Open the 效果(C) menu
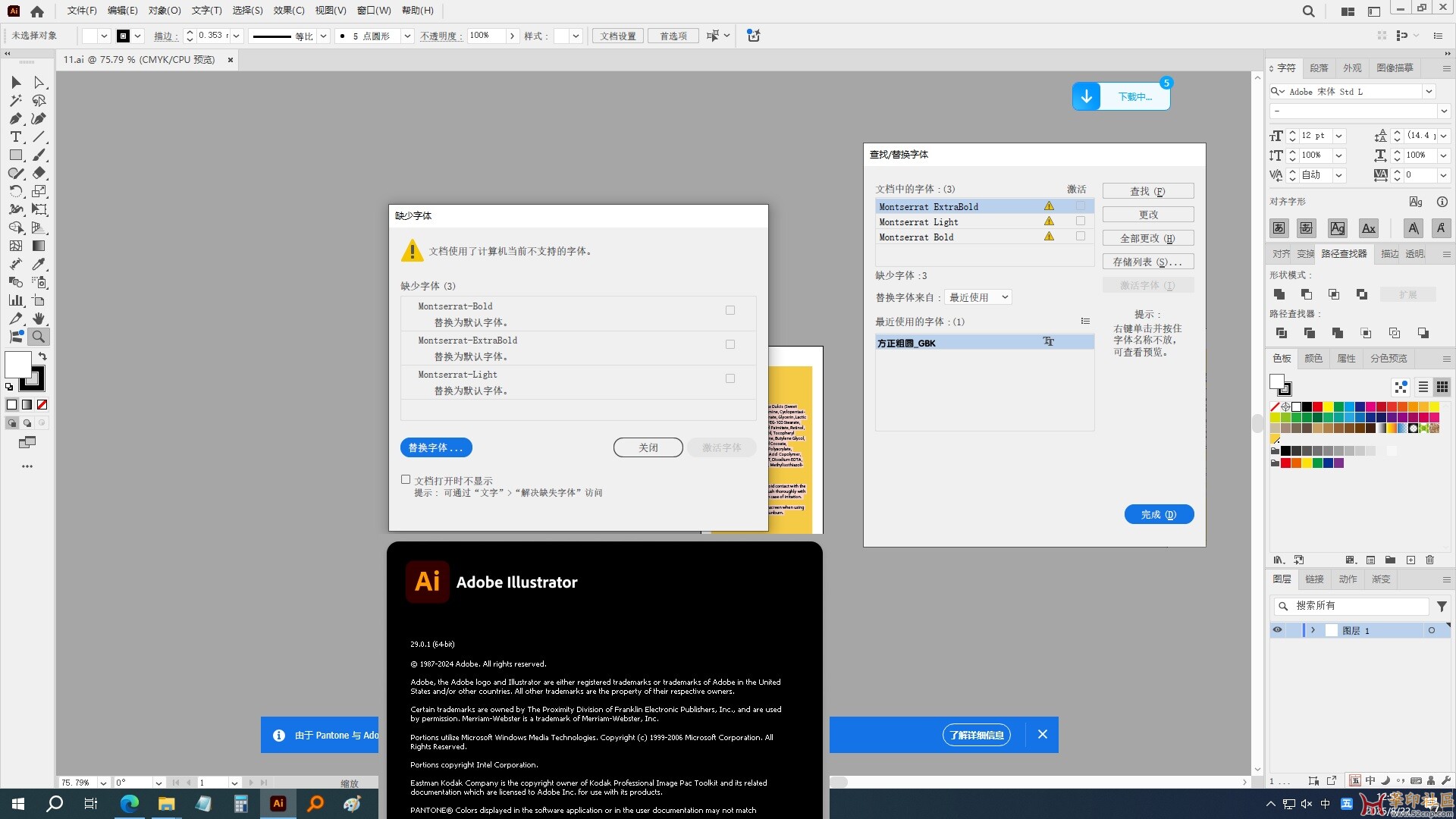Viewport: 1456px width, 819px height. (x=289, y=11)
